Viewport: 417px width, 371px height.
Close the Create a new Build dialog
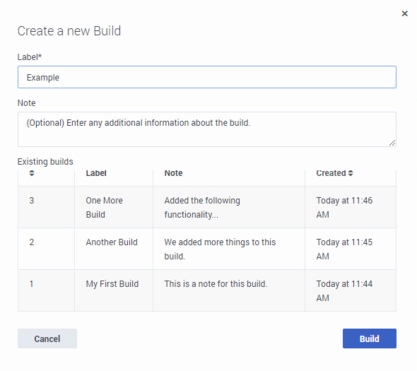[x=405, y=13]
